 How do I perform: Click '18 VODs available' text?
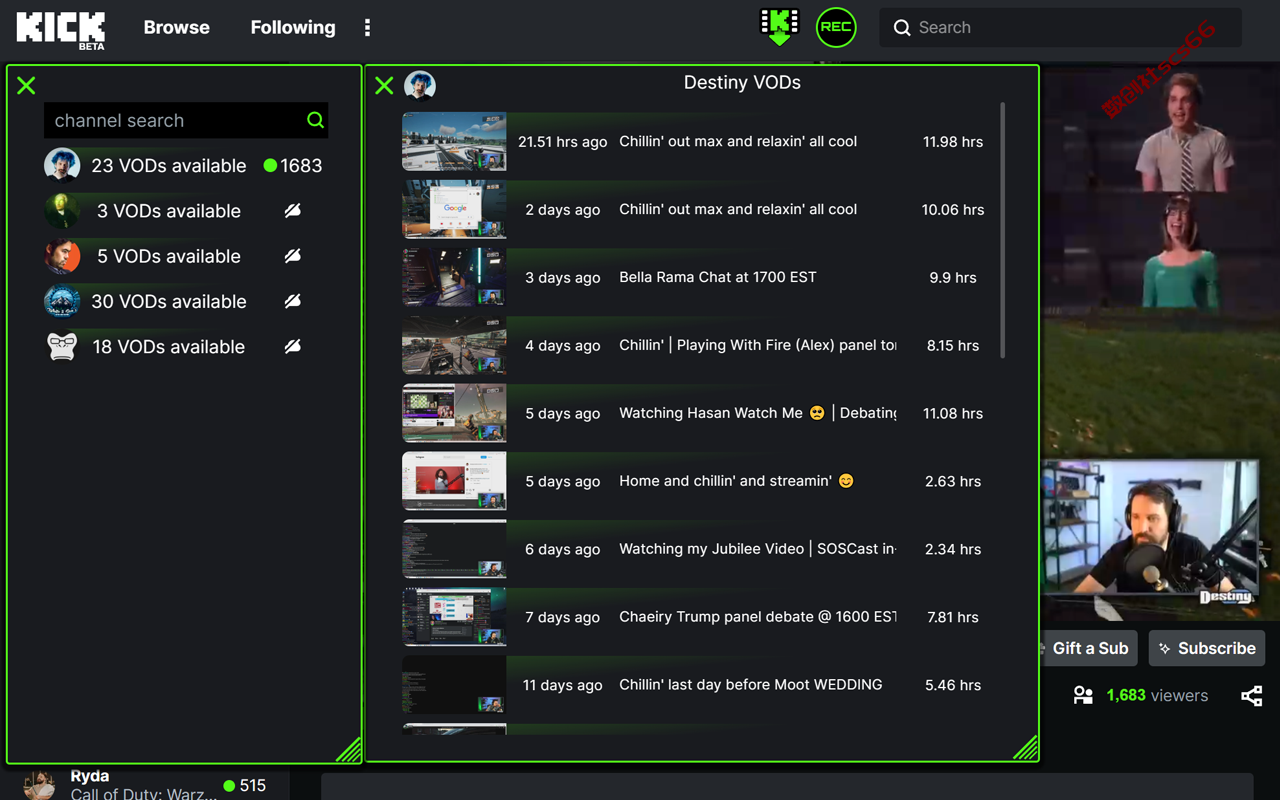click(x=169, y=347)
